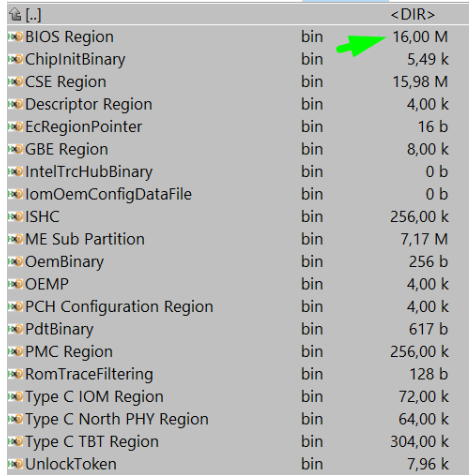Click the Descriptor Region file icon
Viewport: 469px width, 475px height.
click(15, 104)
